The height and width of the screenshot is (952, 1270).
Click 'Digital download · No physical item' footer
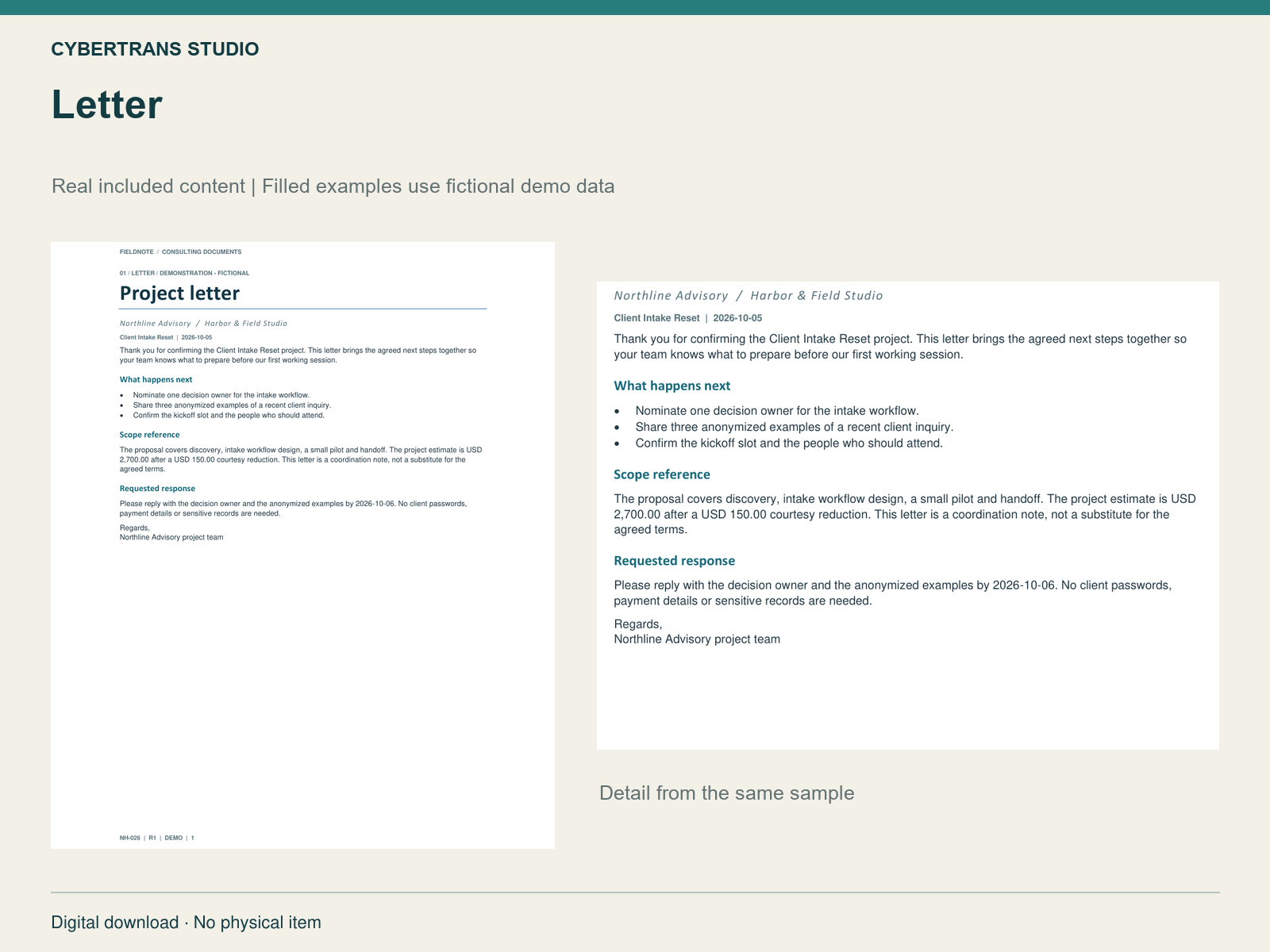pyautogui.click(x=187, y=923)
